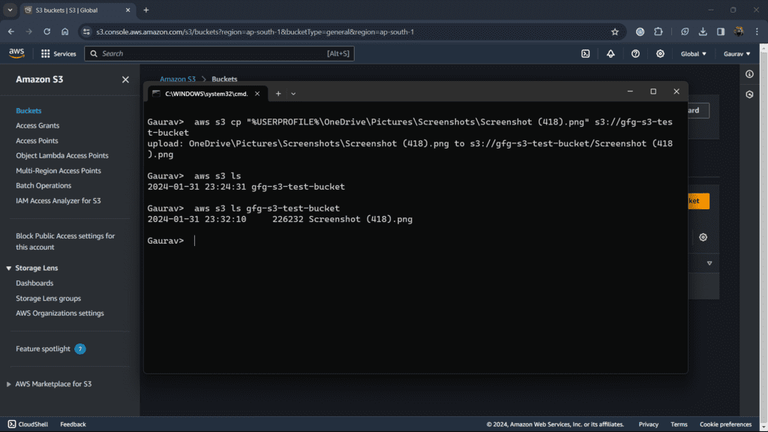
Task: Toggle the browser side panel icon
Action: pos(720,32)
